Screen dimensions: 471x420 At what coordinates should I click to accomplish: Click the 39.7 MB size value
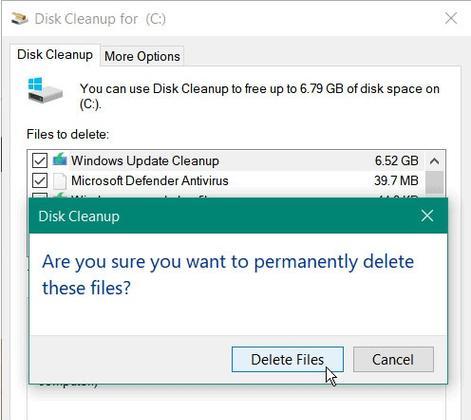coord(396,181)
